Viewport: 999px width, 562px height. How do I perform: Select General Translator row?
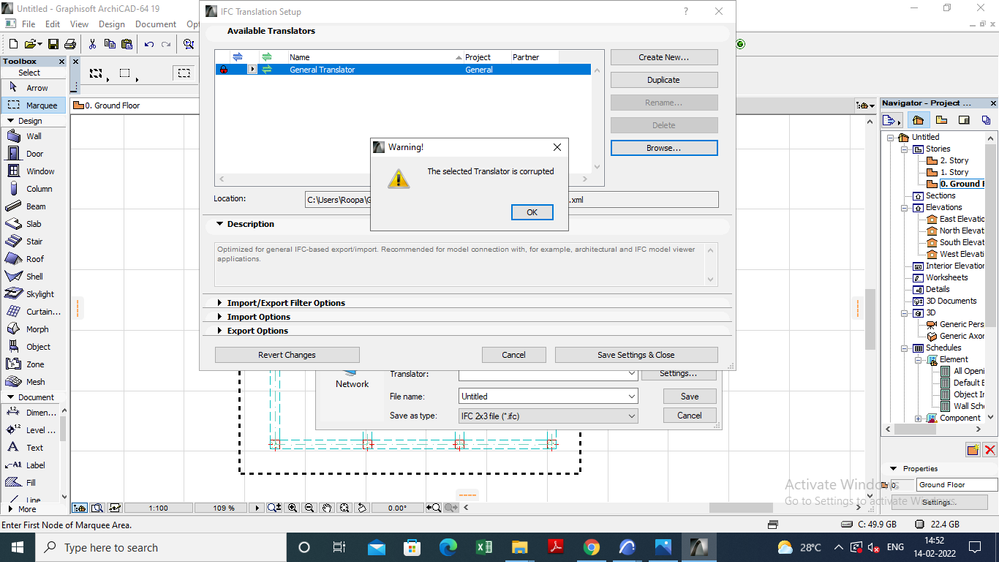403,69
